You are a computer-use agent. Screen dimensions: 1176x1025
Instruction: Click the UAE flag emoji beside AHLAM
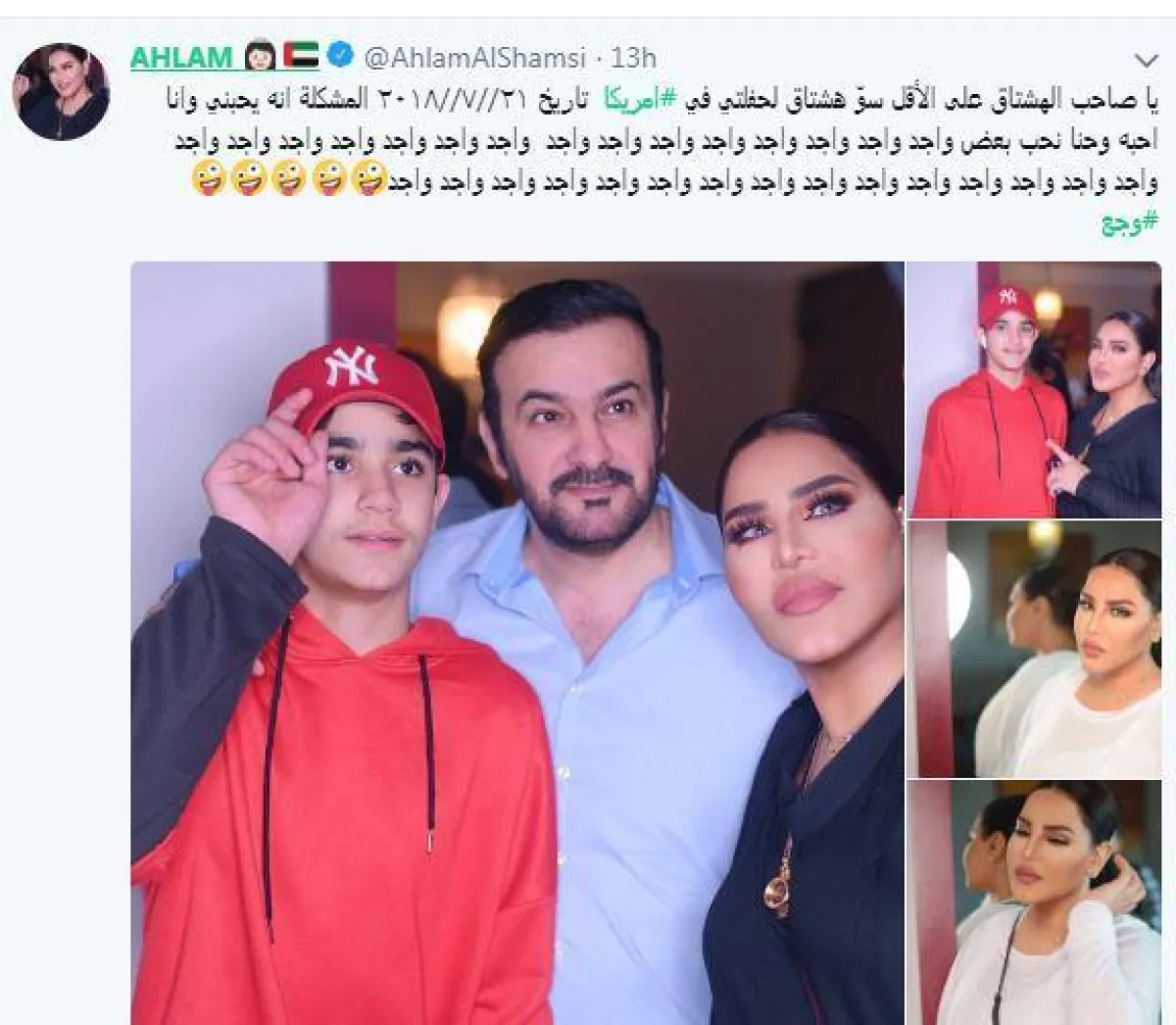(x=302, y=56)
